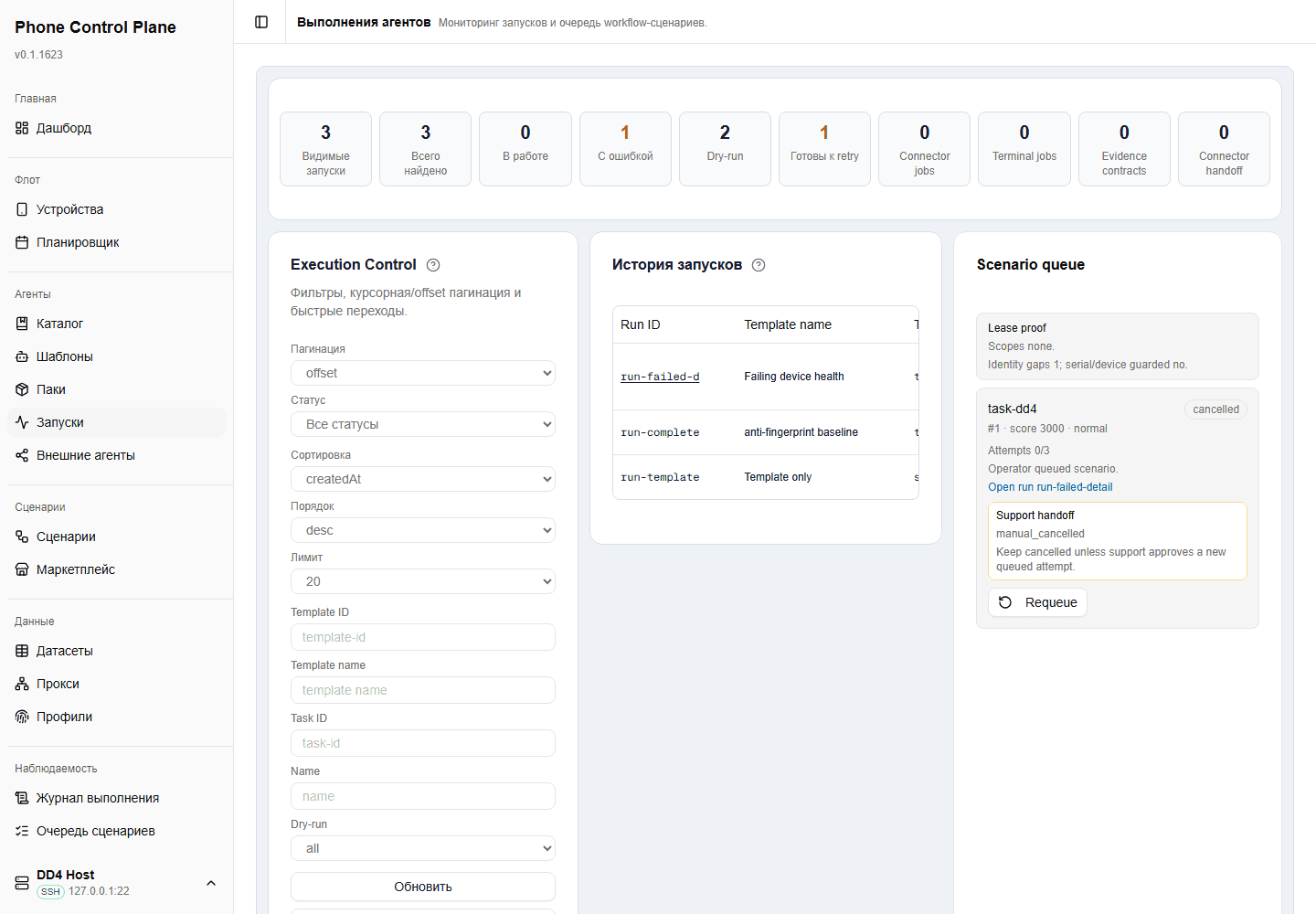Click the Профили fingerprint icon

click(x=22, y=717)
